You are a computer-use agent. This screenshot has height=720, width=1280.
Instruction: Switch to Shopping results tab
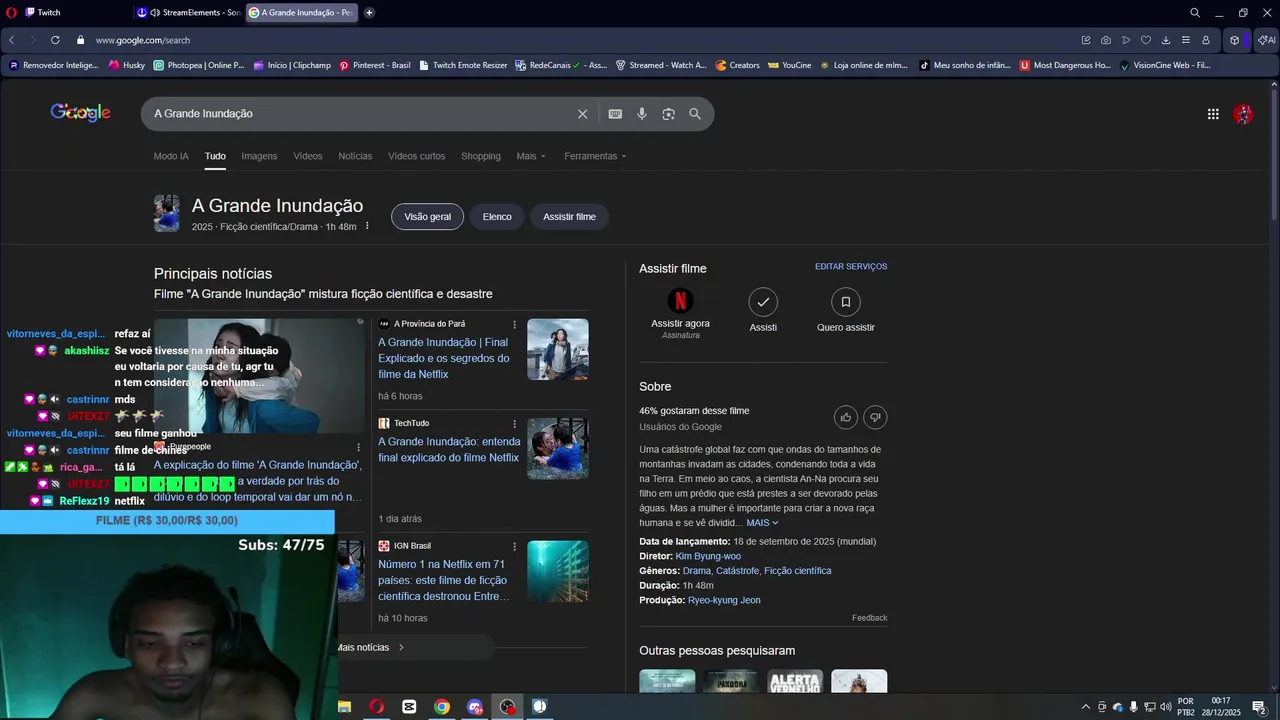[x=481, y=156]
